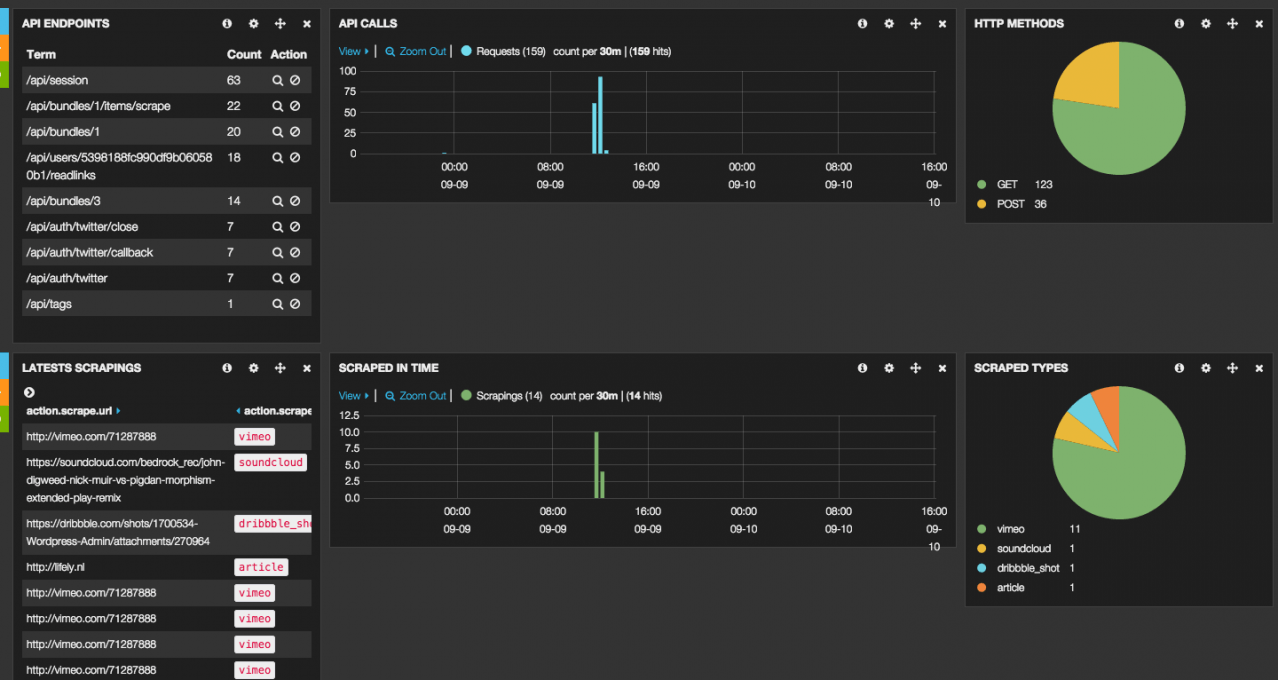Filter by /api/session using its magnifier icon
This screenshot has height=680, width=1278.
coord(277,80)
